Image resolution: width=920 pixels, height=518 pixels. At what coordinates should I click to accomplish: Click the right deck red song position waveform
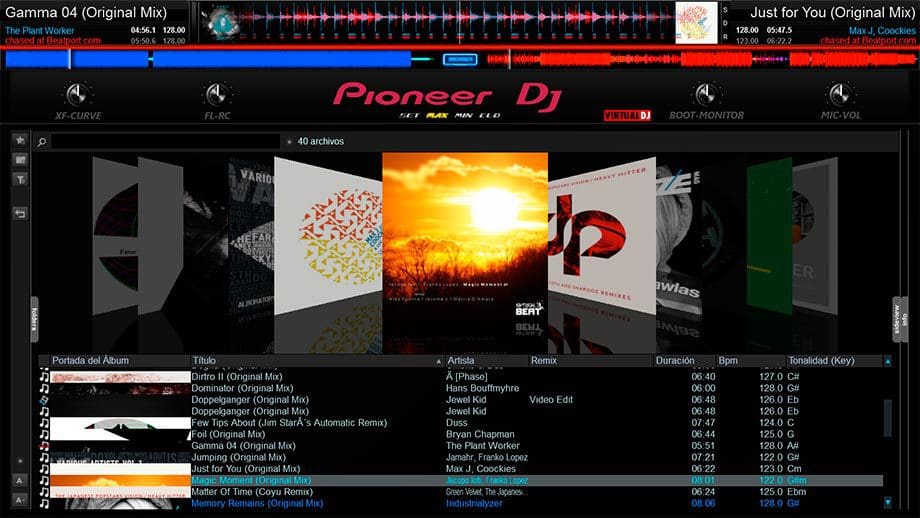point(702,59)
